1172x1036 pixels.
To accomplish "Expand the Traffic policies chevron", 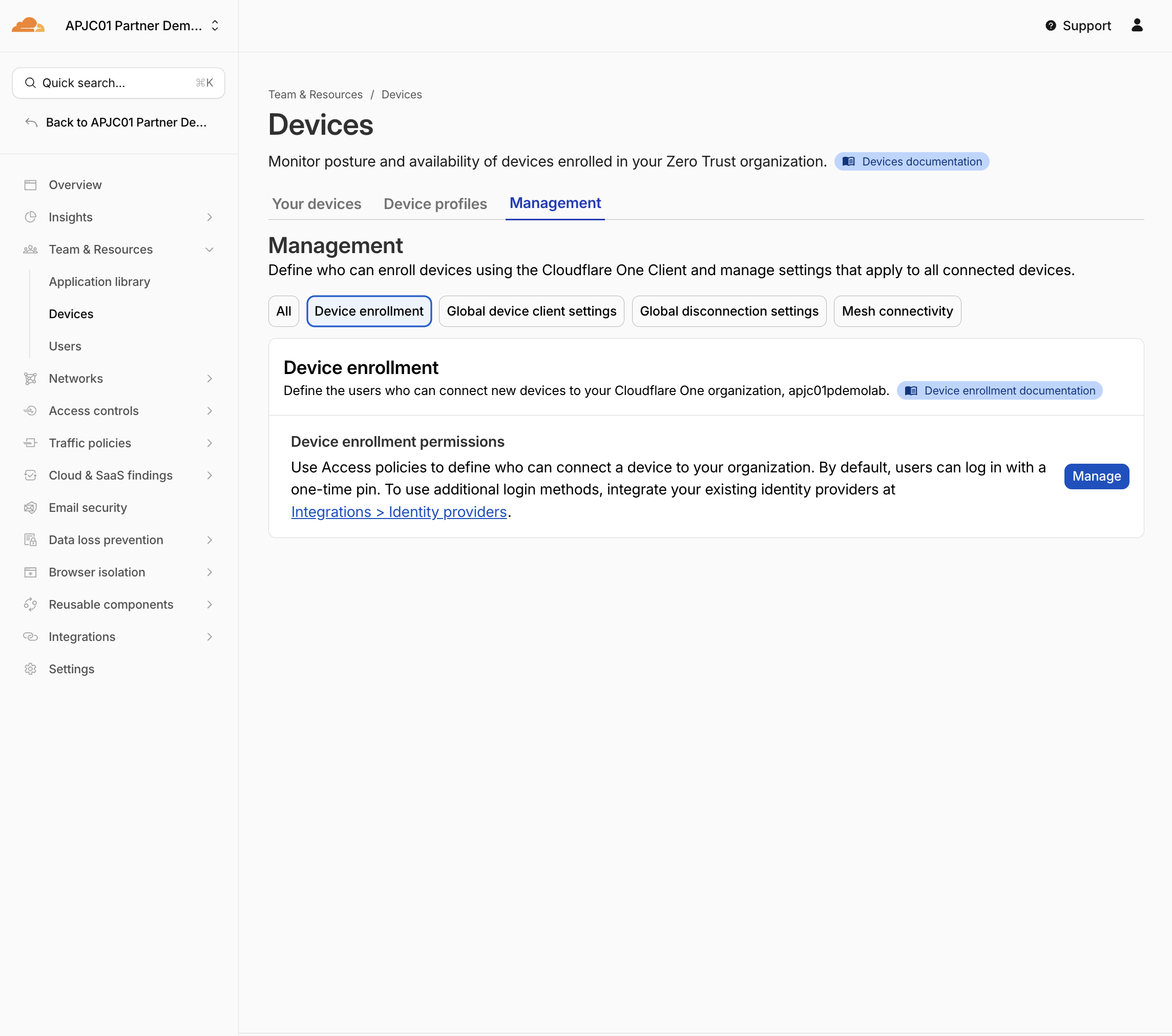I will [x=210, y=443].
